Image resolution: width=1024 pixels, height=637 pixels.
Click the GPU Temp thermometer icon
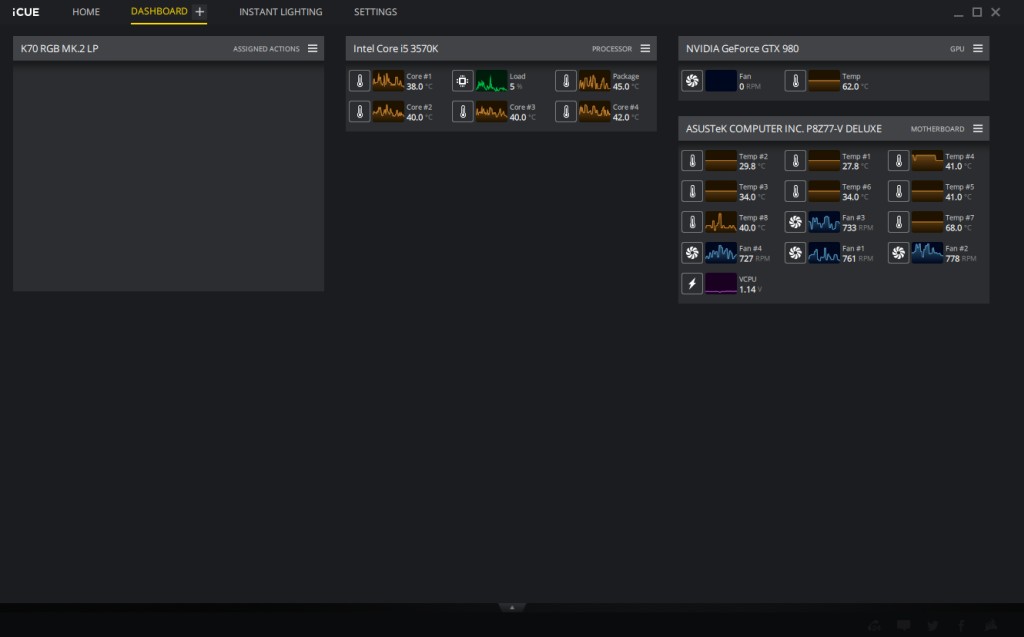tap(795, 81)
